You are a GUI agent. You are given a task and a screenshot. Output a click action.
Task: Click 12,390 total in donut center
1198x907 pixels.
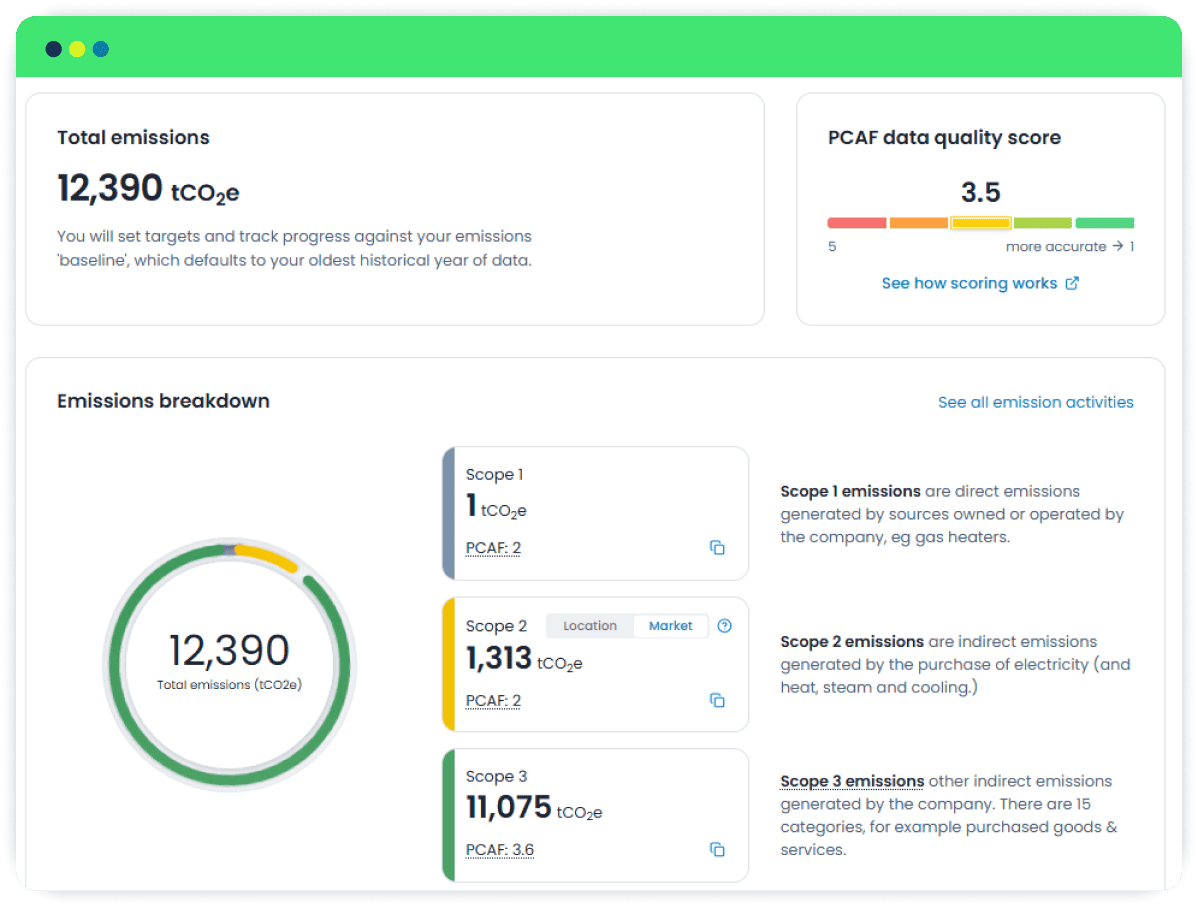point(229,650)
